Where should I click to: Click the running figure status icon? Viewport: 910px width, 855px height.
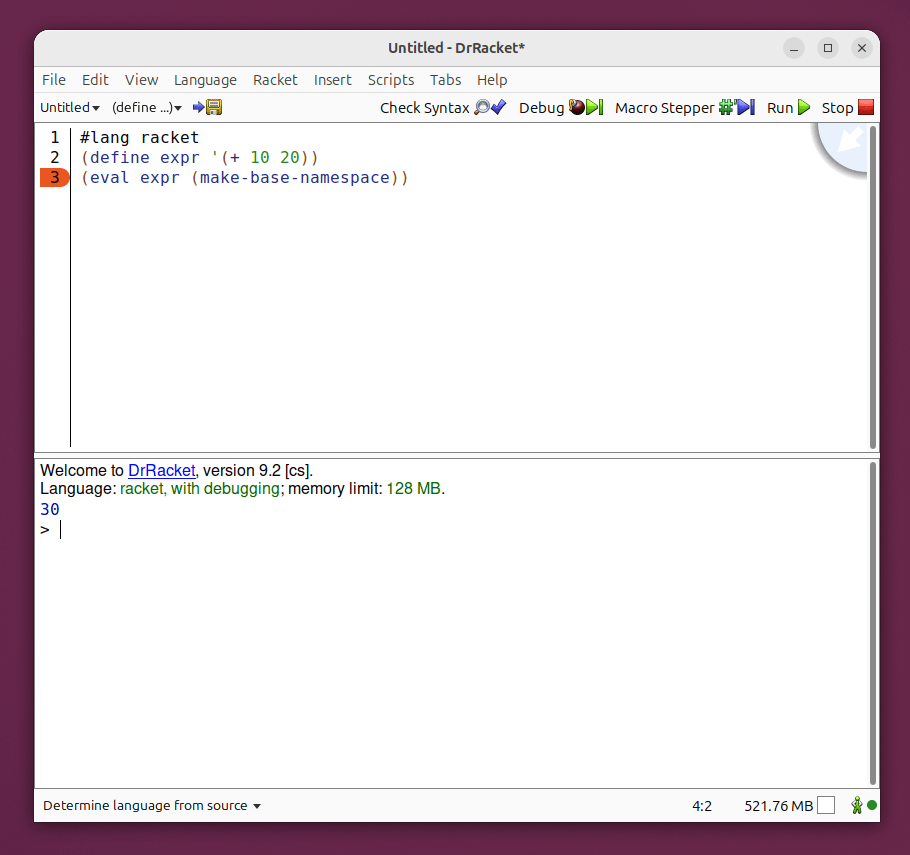click(x=857, y=805)
